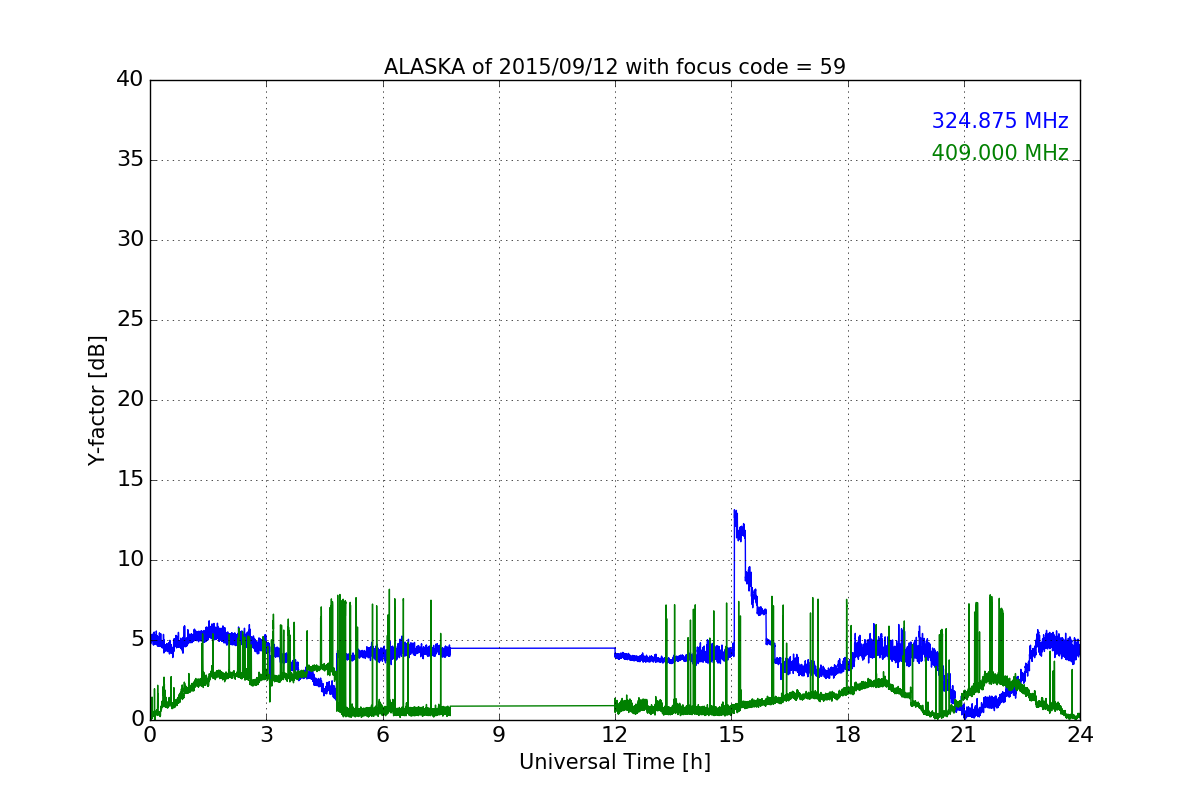Click x-axis tick label '12'
Image resolution: width=1200 pixels, height=800 pixels.
pos(615,734)
